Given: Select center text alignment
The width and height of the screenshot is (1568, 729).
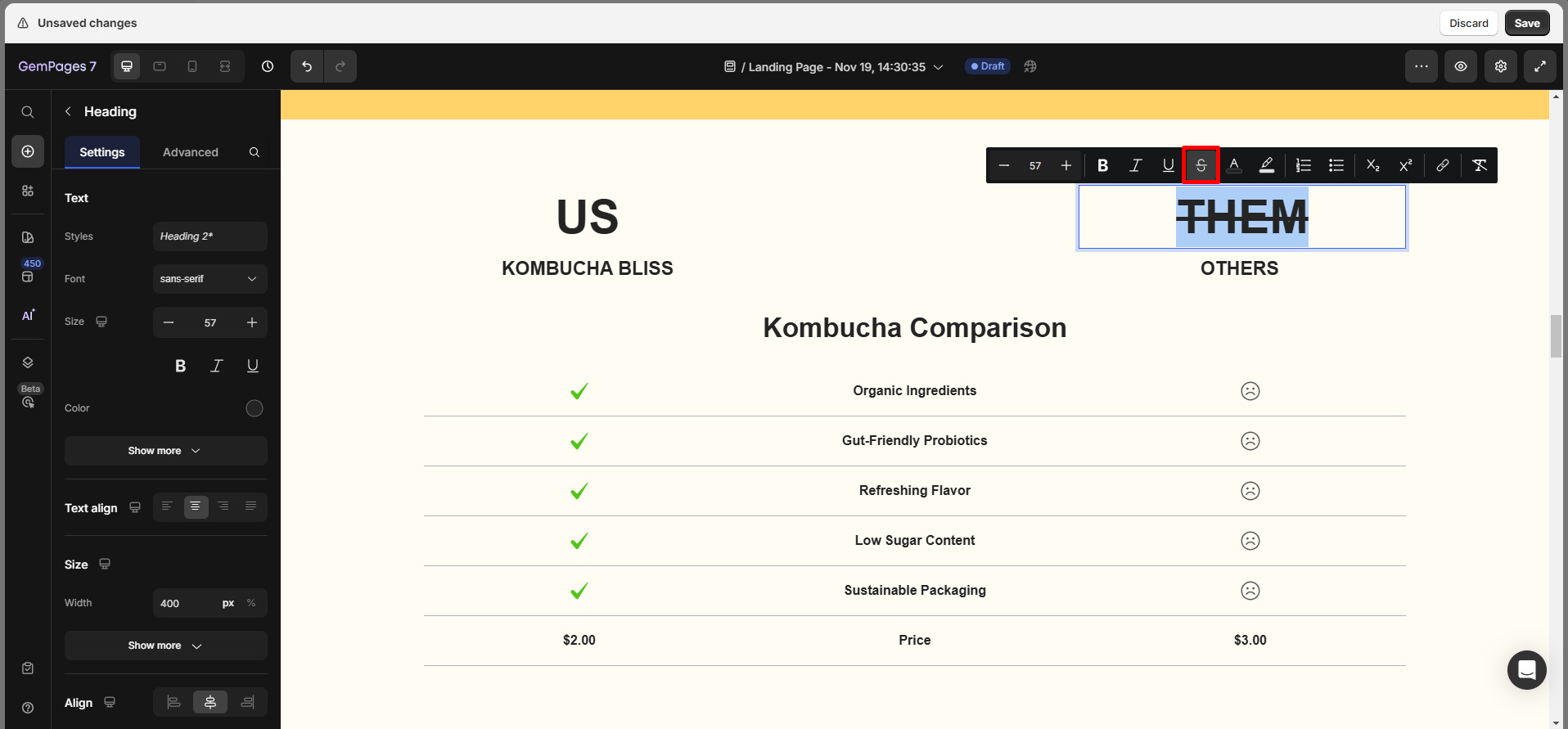Looking at the screenshot, I should 196,507.
